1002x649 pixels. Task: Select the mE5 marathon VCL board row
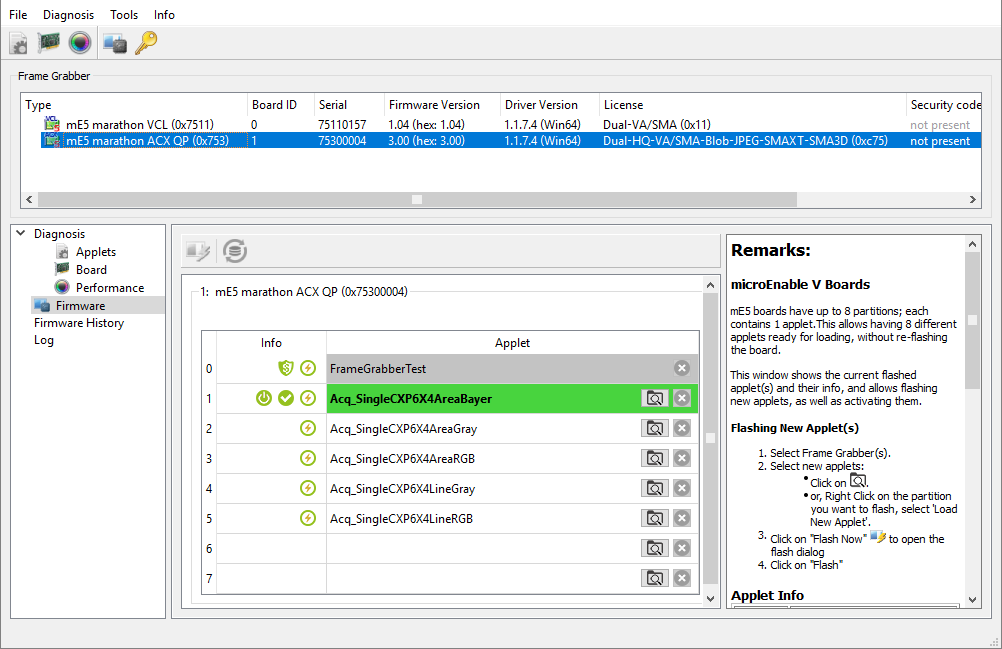tap(502, 125)
